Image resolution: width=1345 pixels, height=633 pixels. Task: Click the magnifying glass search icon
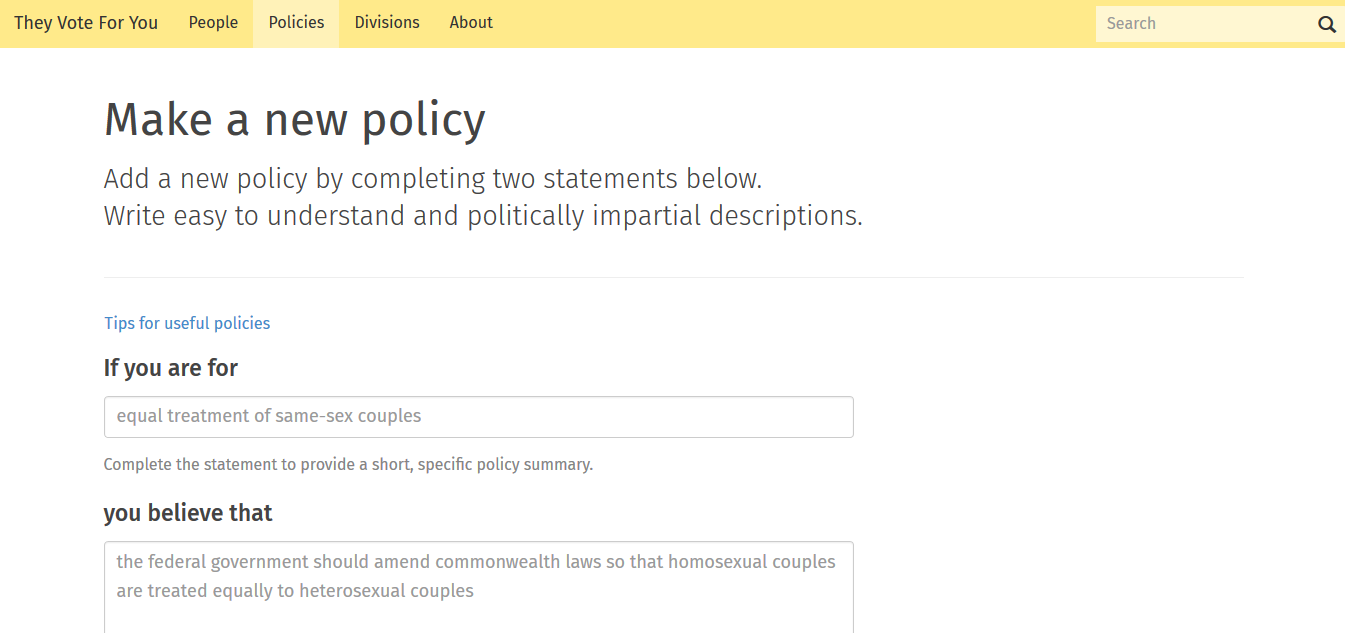(1326, 24)
